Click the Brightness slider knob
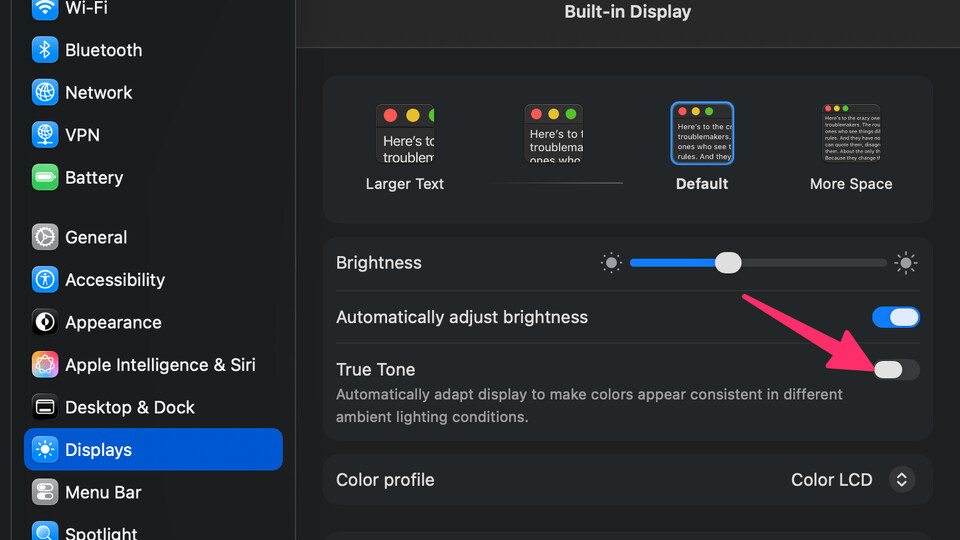Viewport: 960px width, 540px height. click(x=728, y=263)
